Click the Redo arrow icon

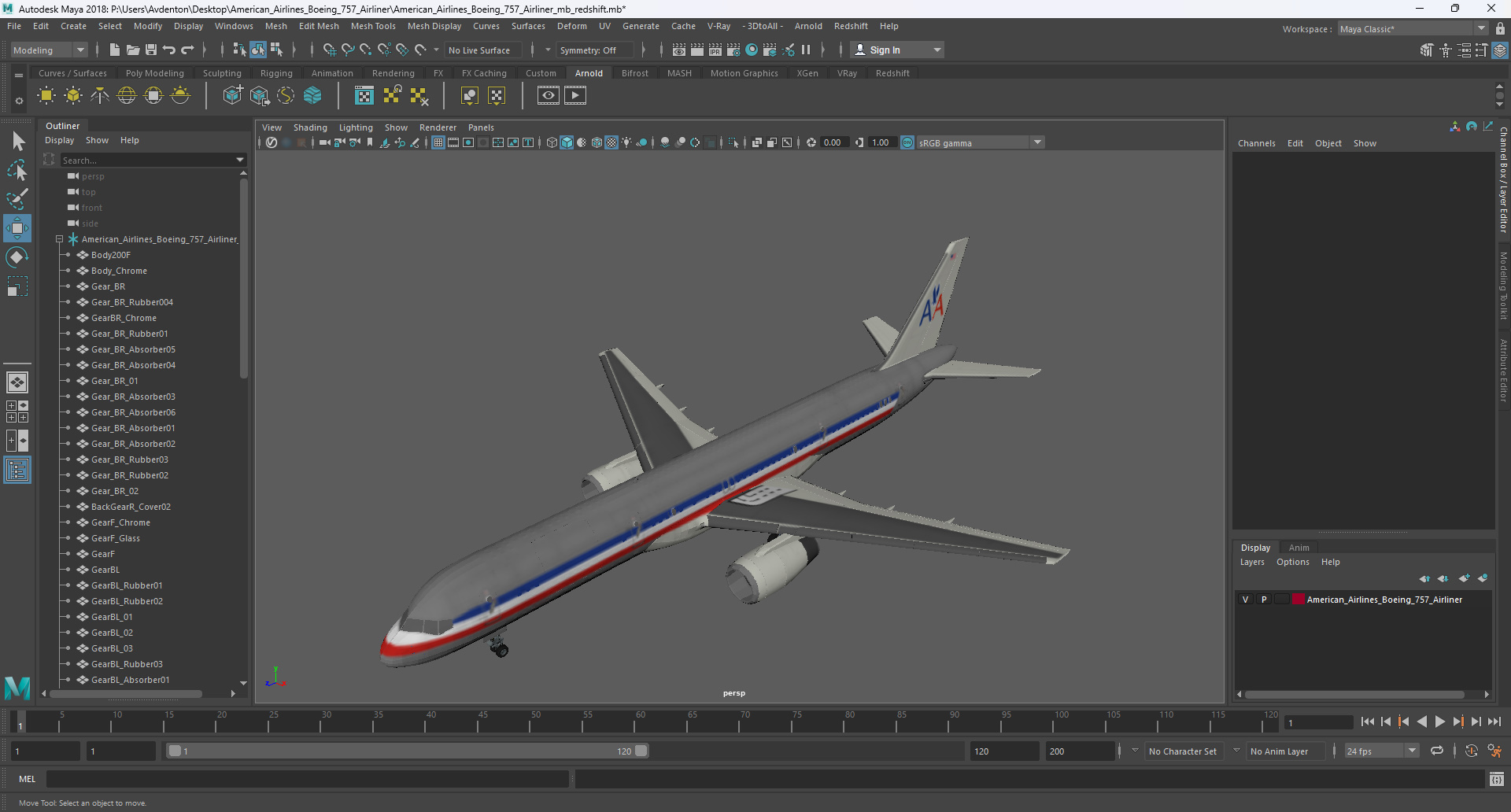(187, 50)
